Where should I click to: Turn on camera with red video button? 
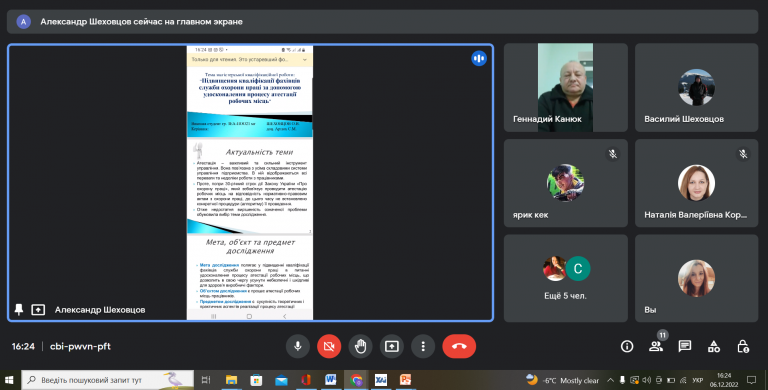pyautogui.click(x=329, y=346)
